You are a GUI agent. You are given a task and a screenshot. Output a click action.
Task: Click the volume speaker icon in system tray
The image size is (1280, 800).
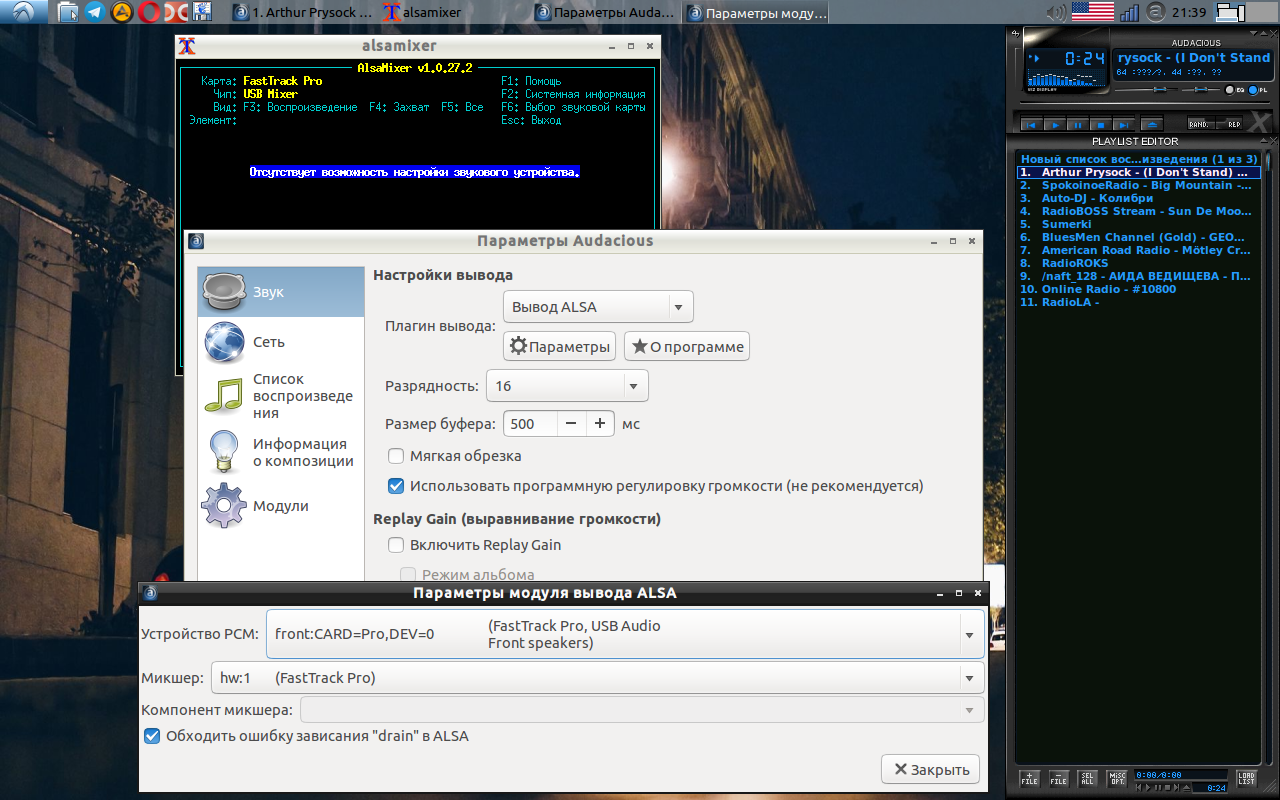tap(1056, 12)
